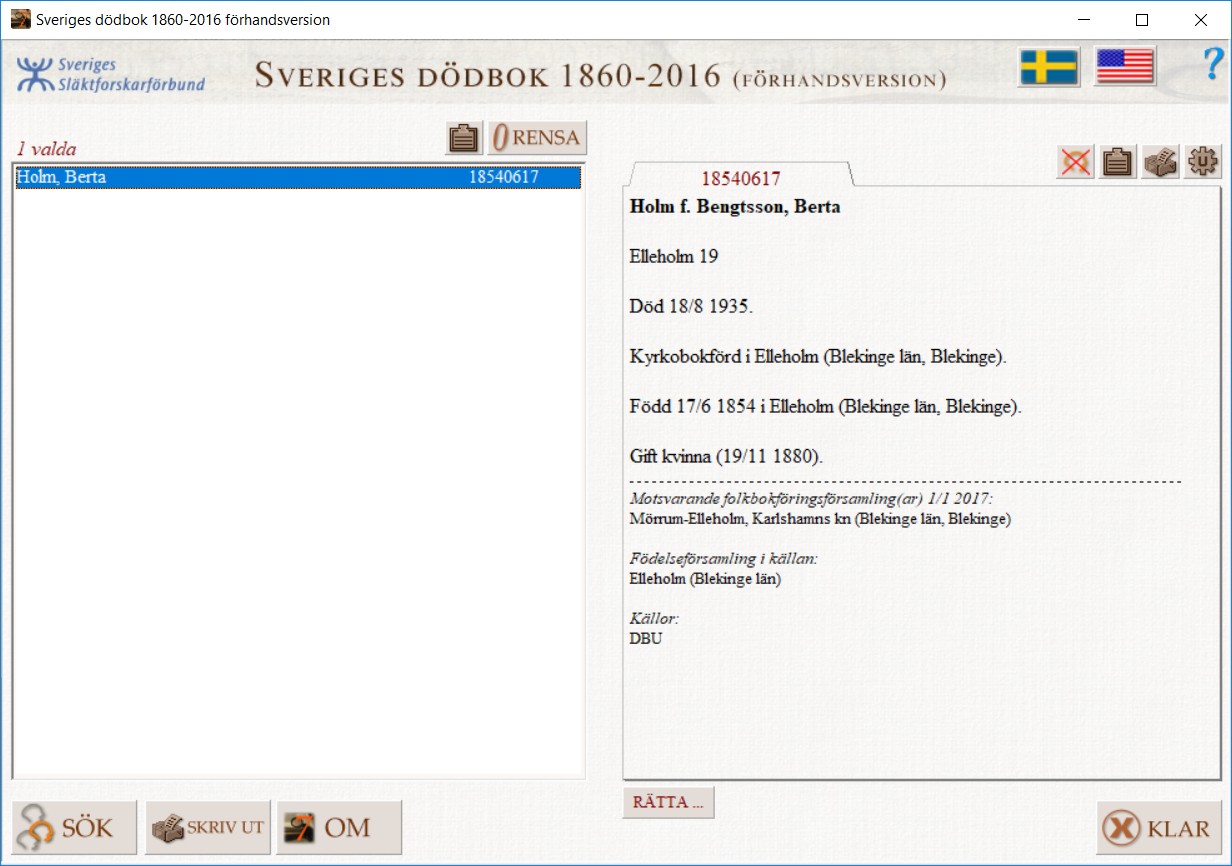Click Sveriges Släktforskarförbund logo
The width and height of the screenshot is (1232, 866).
110,74
